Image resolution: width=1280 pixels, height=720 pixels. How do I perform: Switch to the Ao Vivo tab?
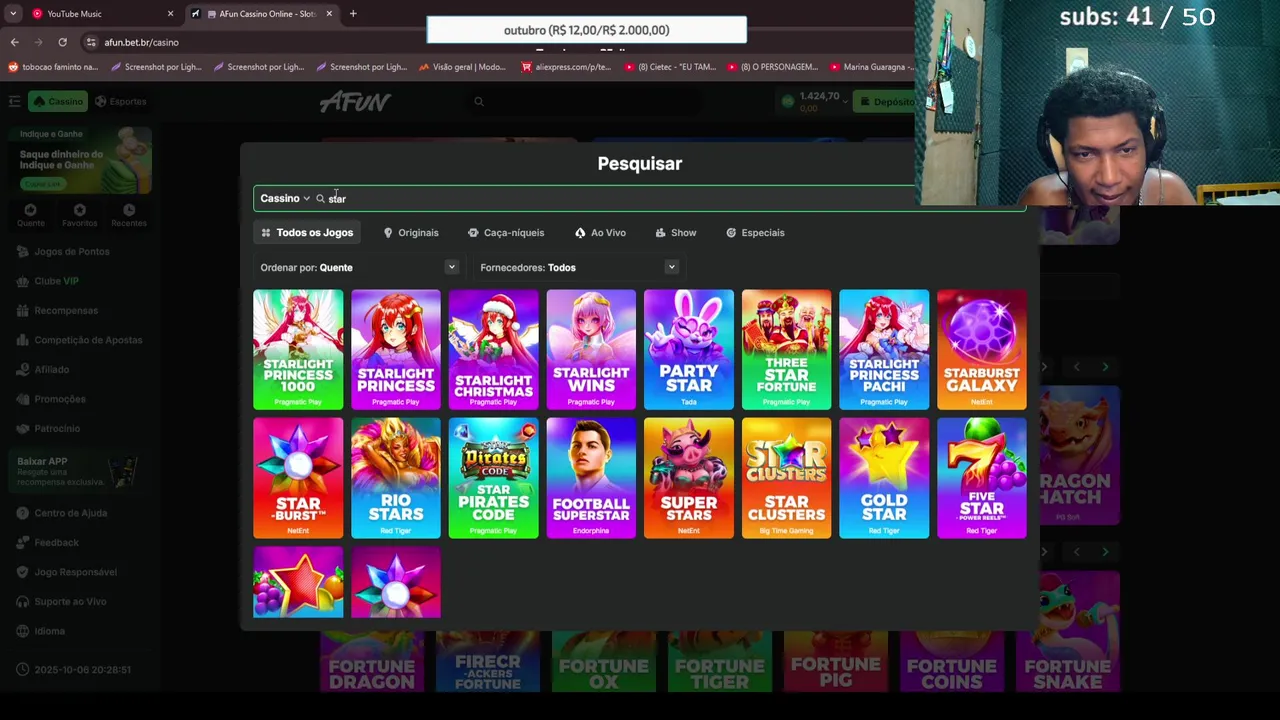coord(600,233)
